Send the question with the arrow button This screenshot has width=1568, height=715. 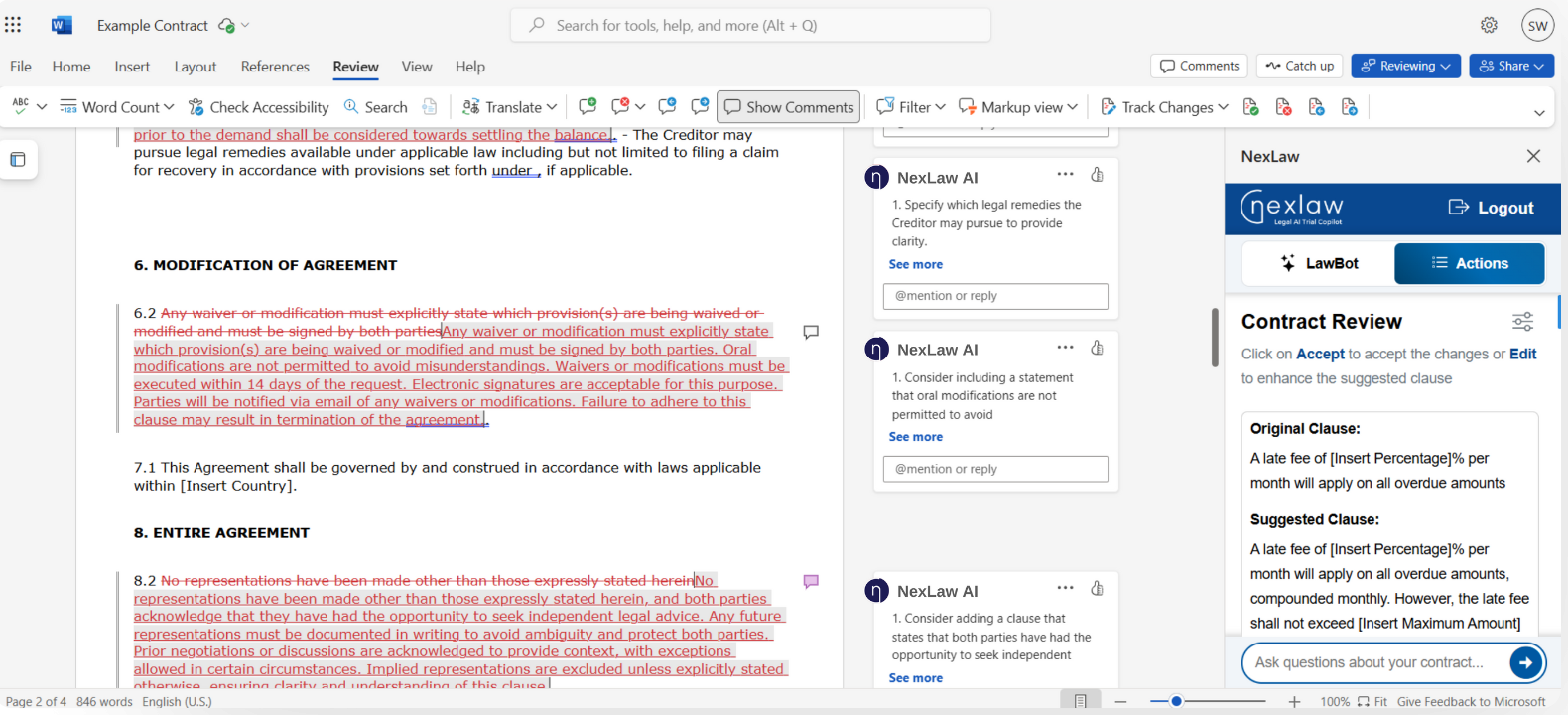point(1525,662)
